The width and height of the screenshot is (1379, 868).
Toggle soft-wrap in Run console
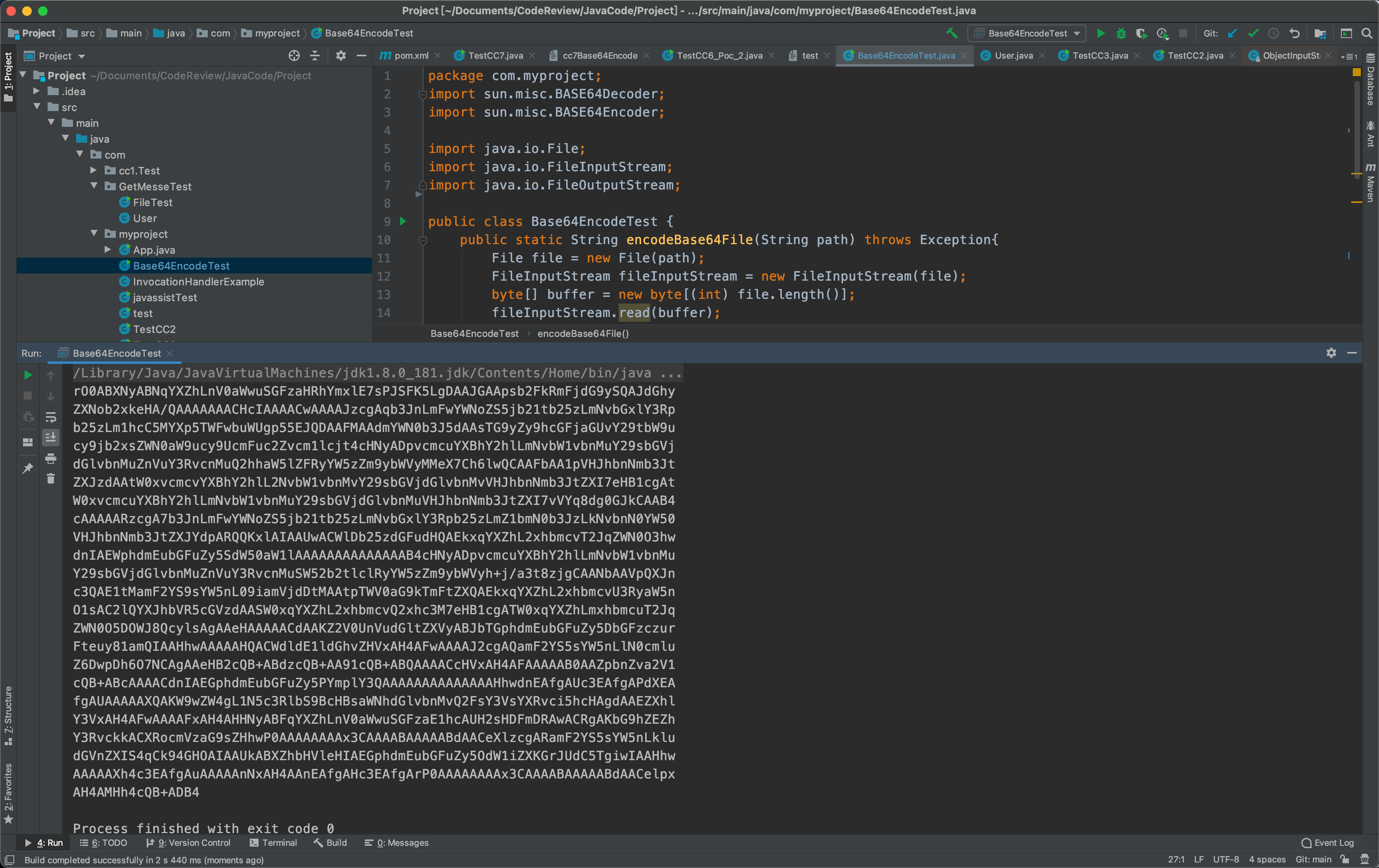pos(50,417)
